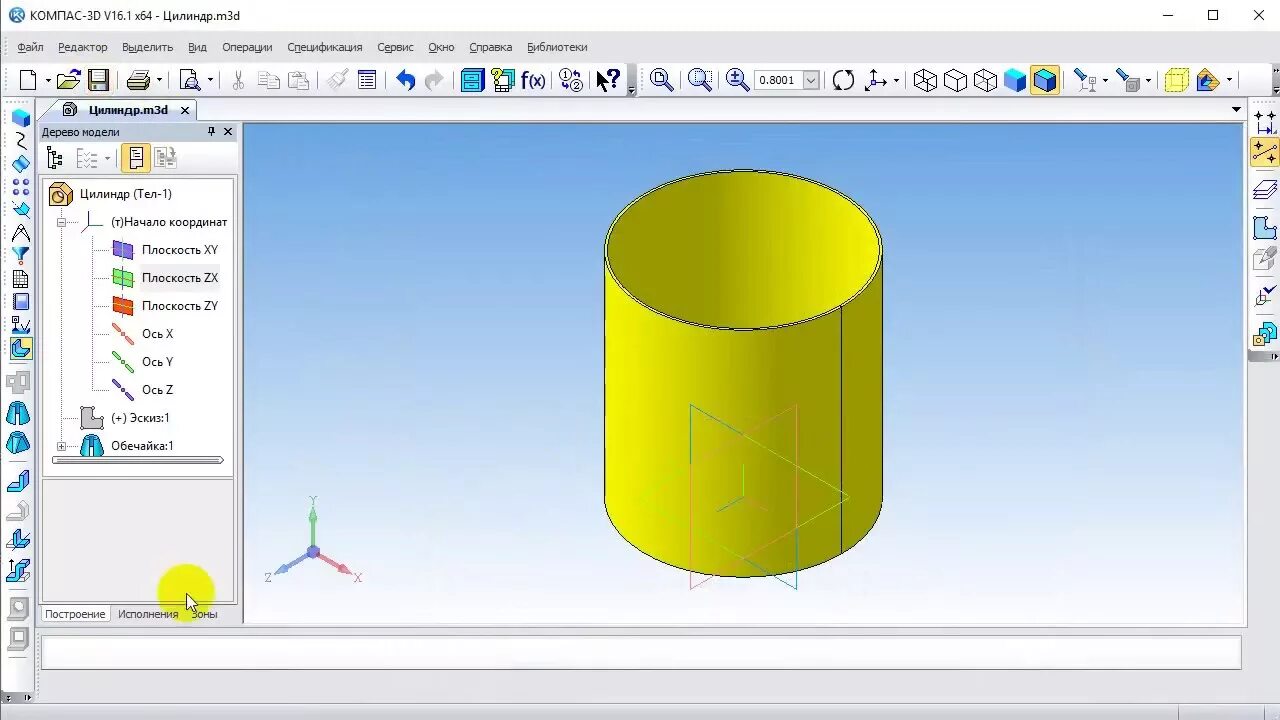Open the Print dropdown arrow
This screenshot has height=720, width=1280.
(x=159, y=81)
